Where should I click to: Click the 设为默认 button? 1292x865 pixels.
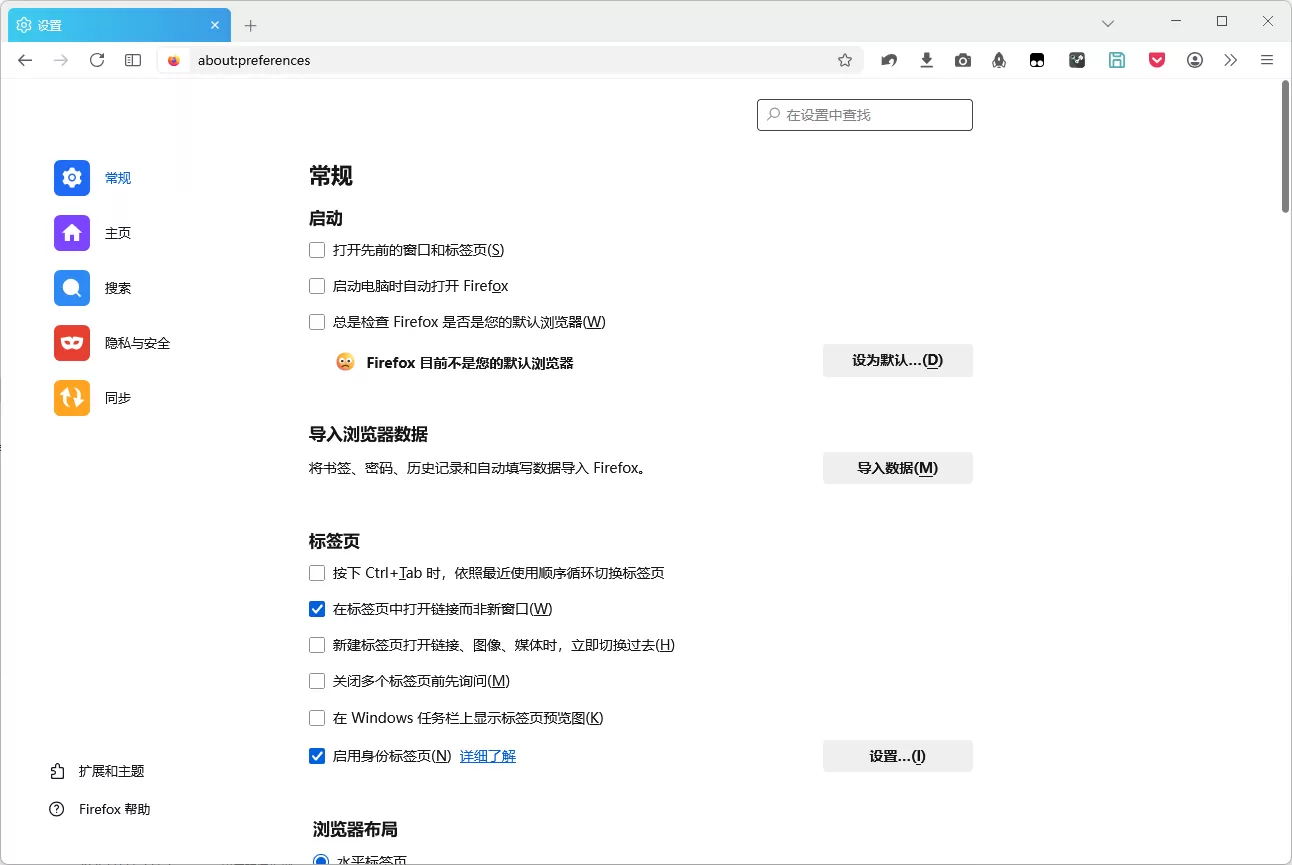point(897,360)
